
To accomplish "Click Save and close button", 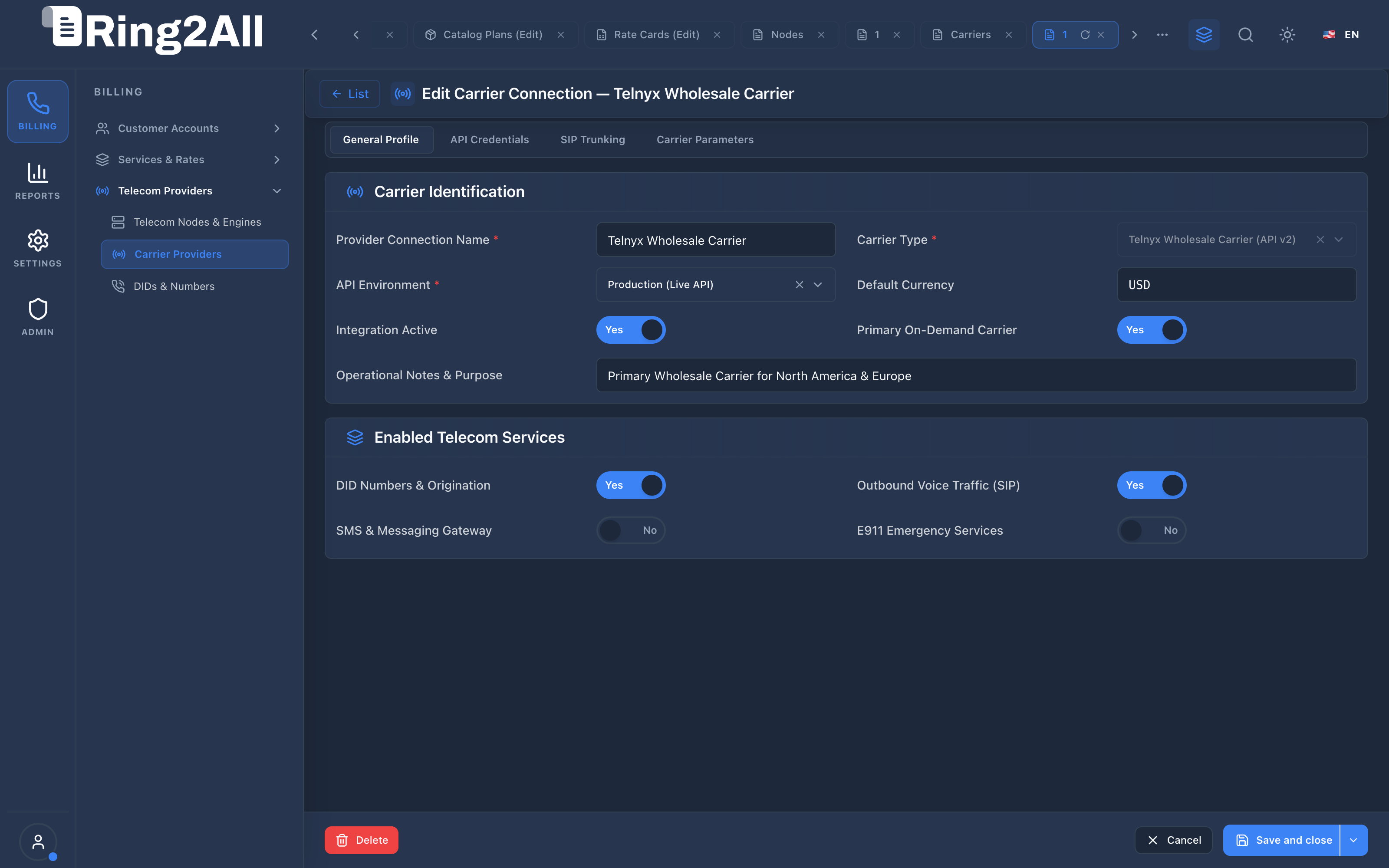I will click(x=1282, y=840).
